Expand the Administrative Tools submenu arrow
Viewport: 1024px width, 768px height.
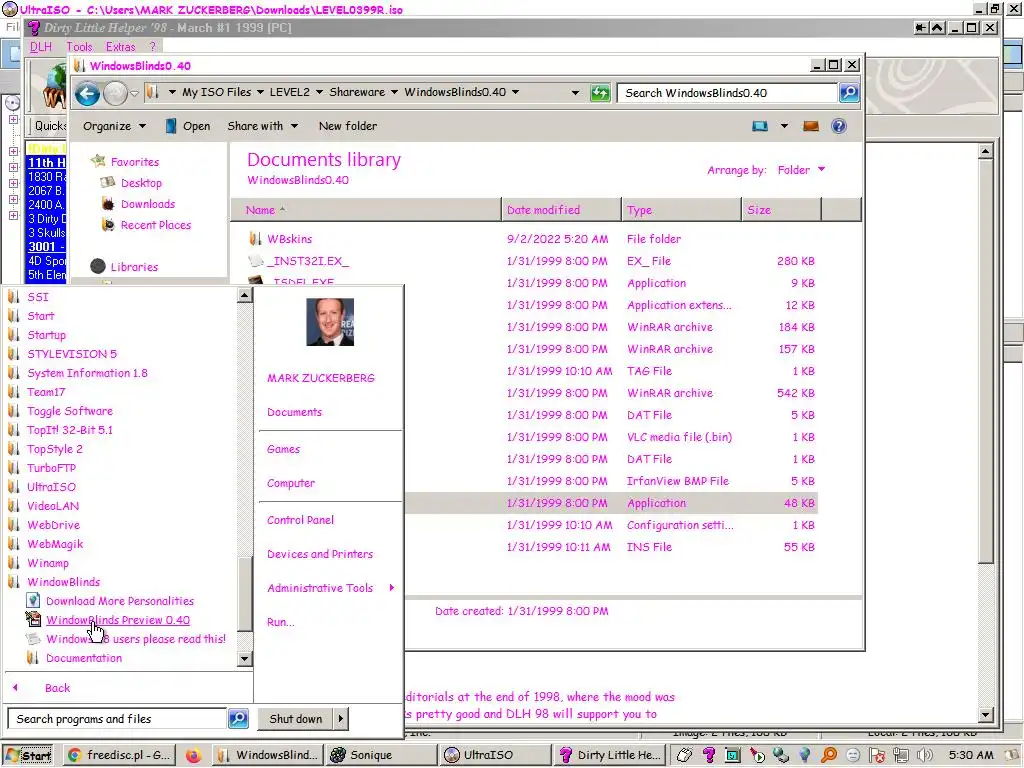tap(392, 588)
